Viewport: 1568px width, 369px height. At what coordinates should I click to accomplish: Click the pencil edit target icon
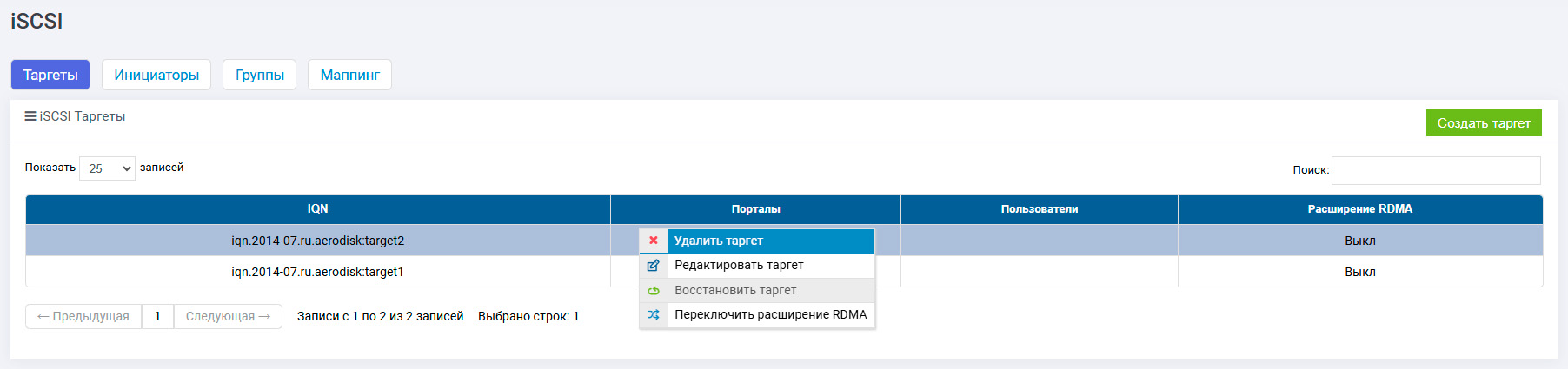tap(654, 265)
